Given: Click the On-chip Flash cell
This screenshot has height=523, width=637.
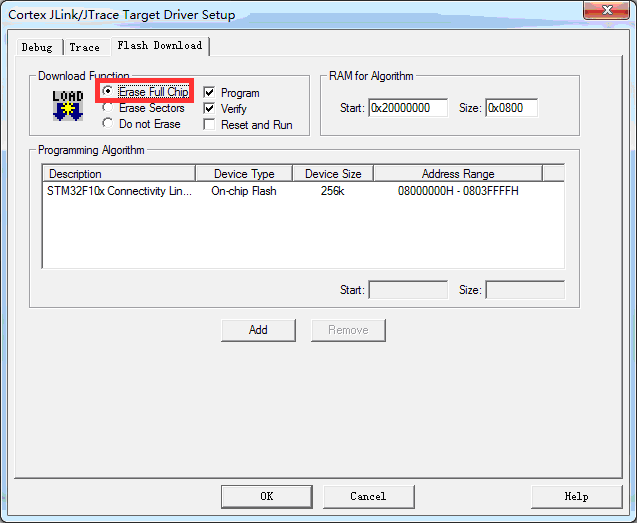Looking at the screenshot, I should (x=244, y=191).
